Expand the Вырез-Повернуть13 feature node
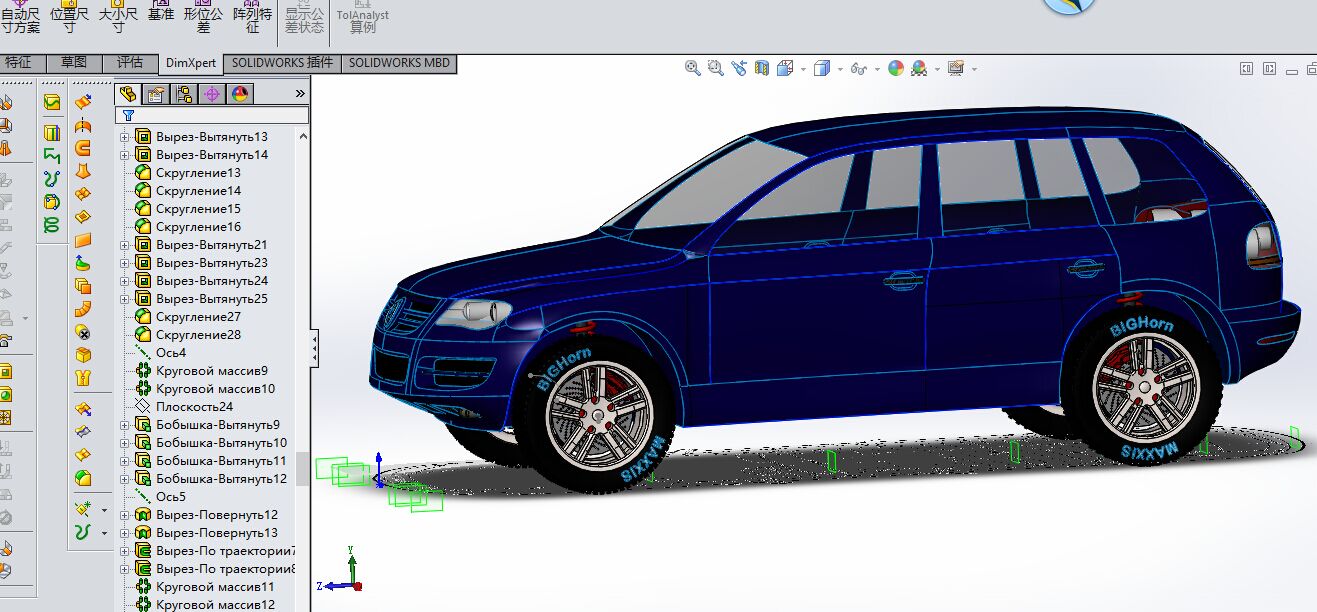This screenshot has height=612, width=1317. click(x=125, y=533)
